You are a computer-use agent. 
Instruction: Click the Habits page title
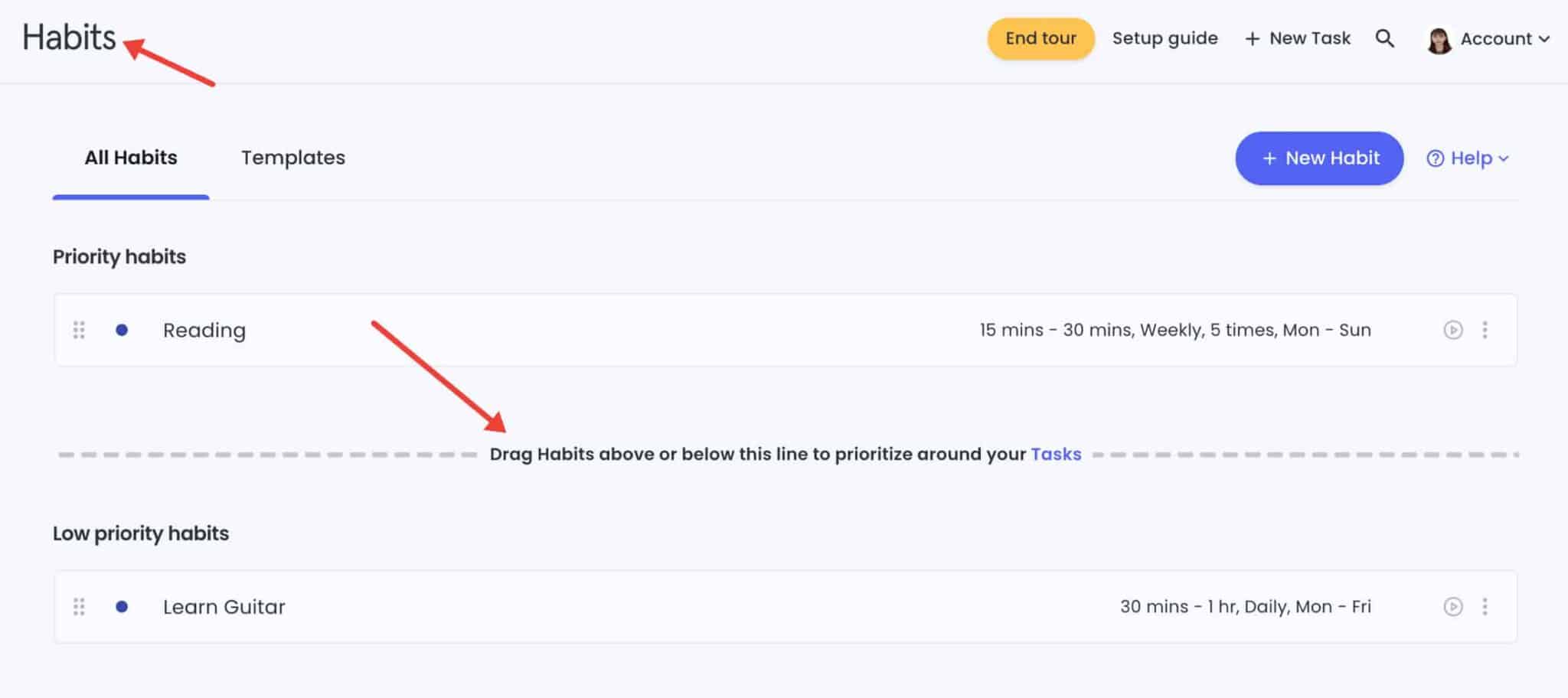(70, 37)
